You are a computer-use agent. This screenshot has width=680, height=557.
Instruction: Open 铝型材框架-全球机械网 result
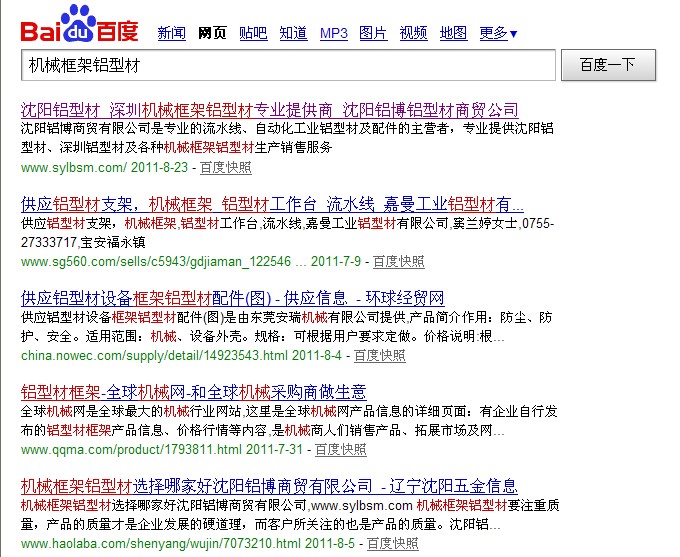point(193,392)
